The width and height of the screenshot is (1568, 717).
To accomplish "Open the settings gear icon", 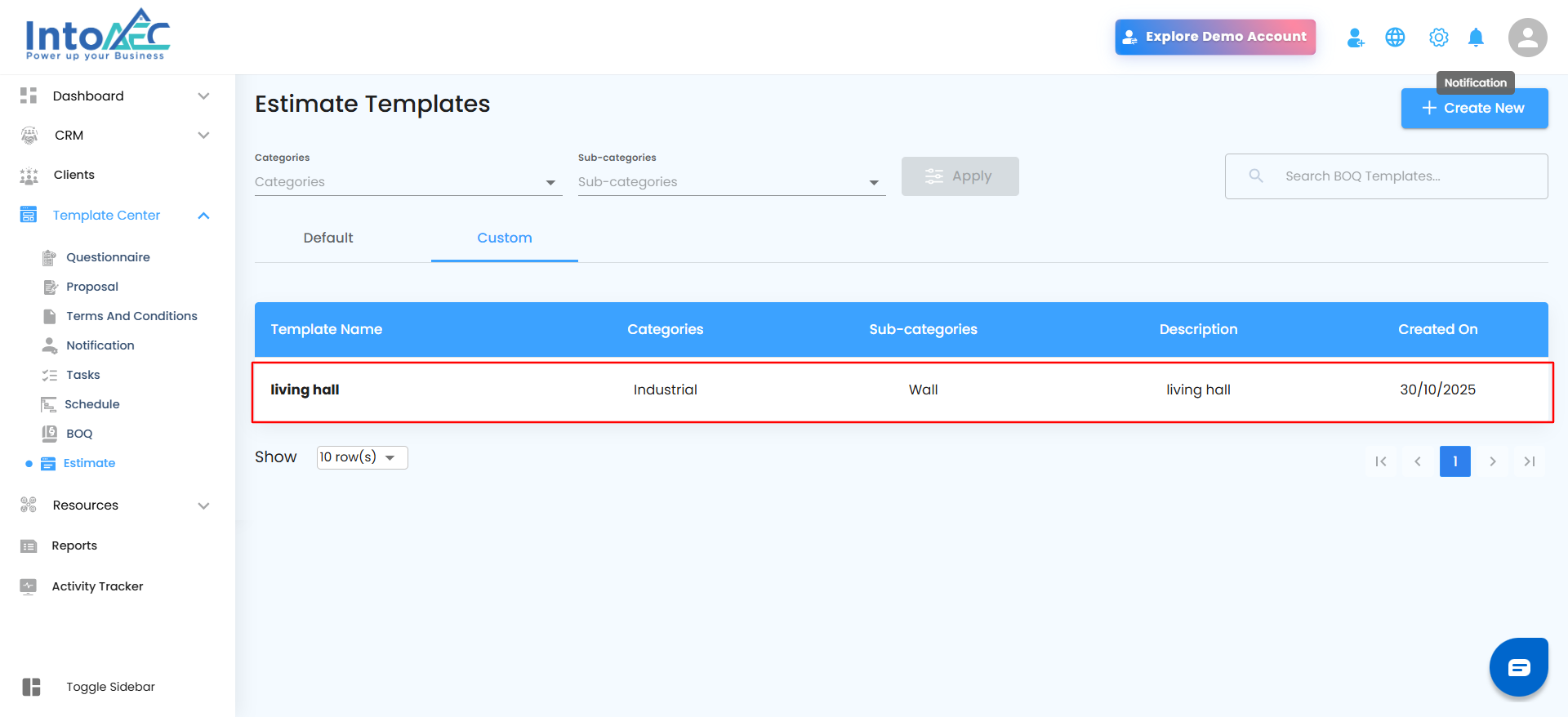I will [1438, 38].
